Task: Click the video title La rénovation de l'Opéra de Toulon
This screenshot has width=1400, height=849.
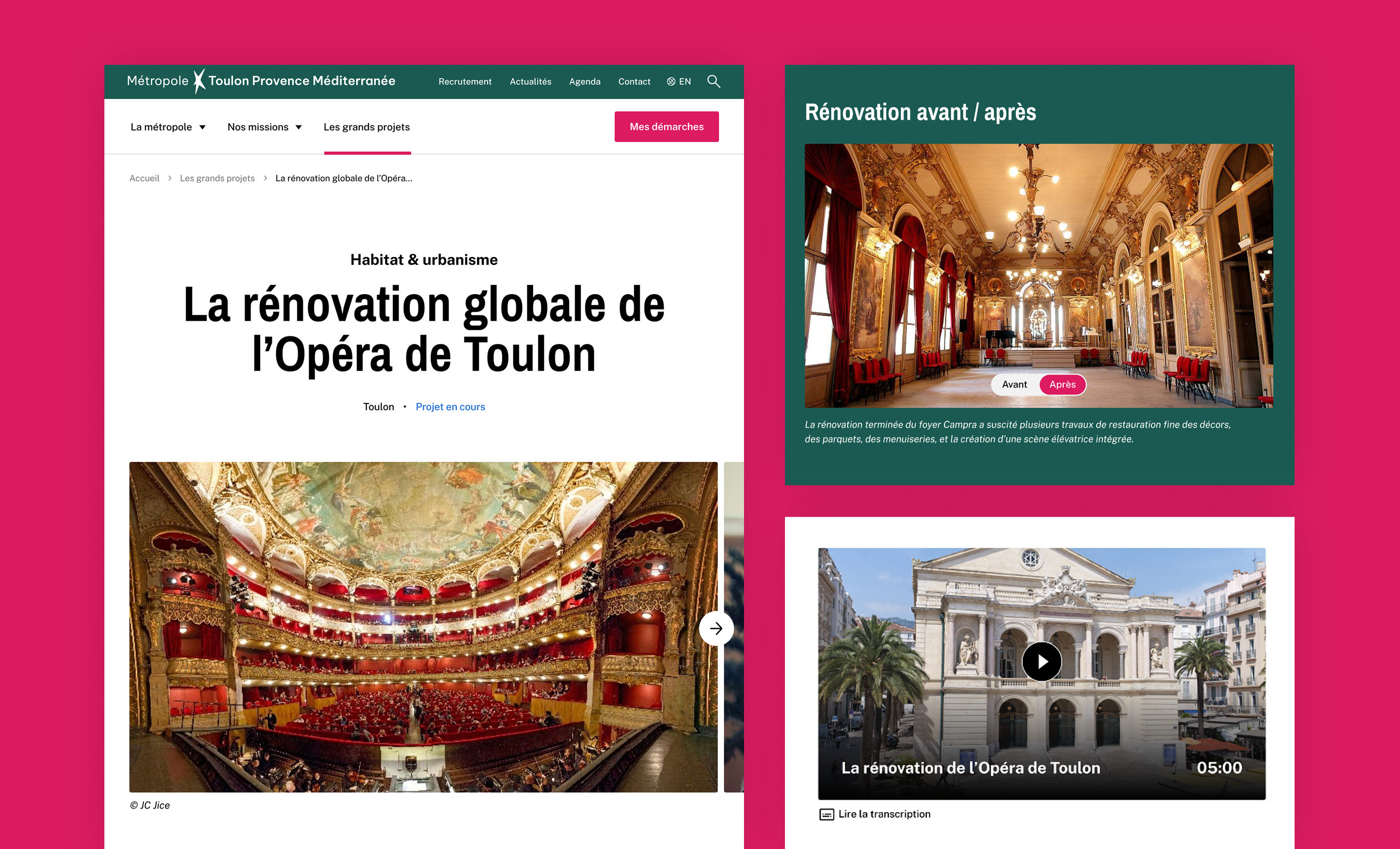Action: [971, 768]
